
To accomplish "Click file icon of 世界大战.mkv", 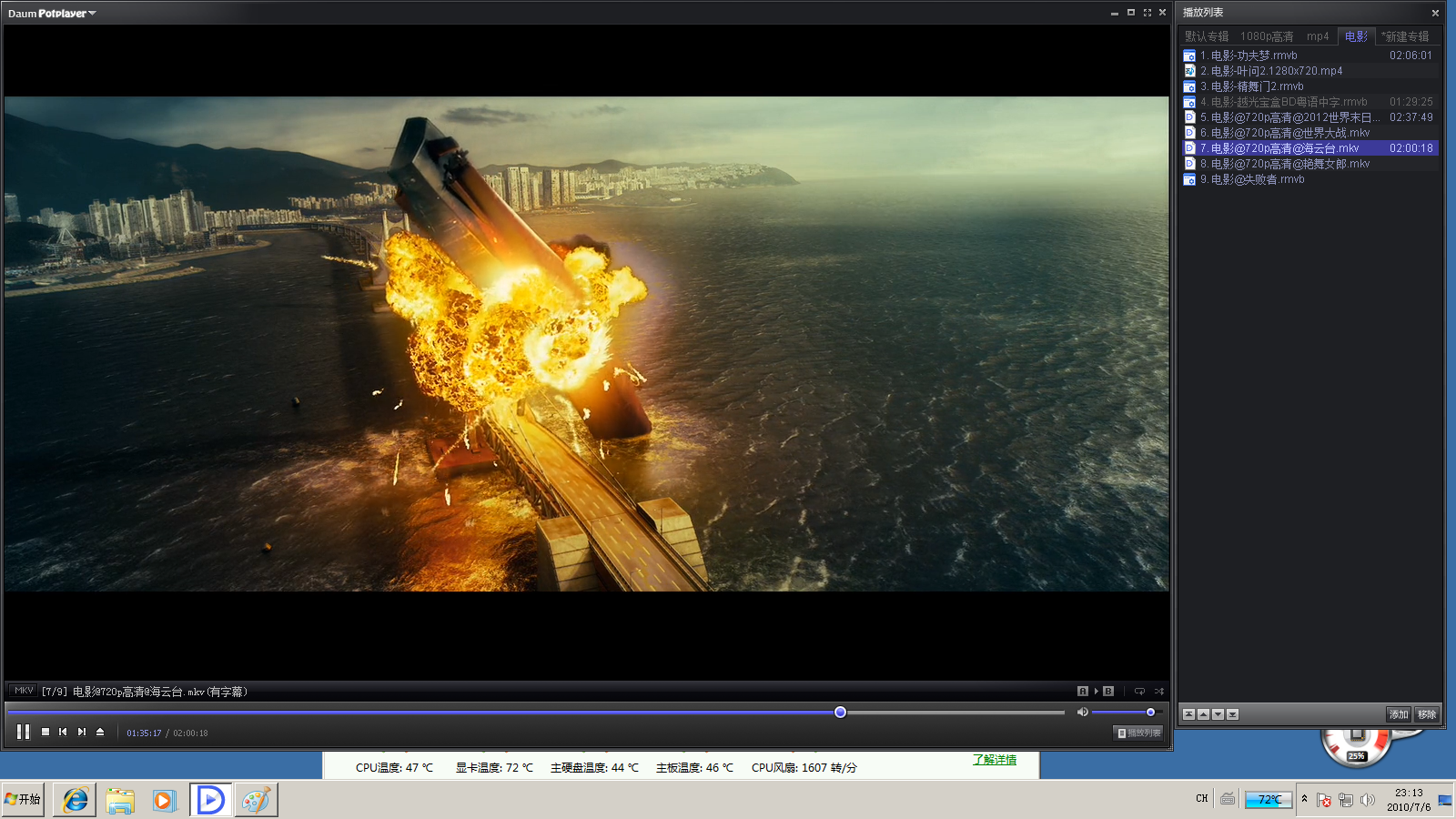I will [1189, 133].
